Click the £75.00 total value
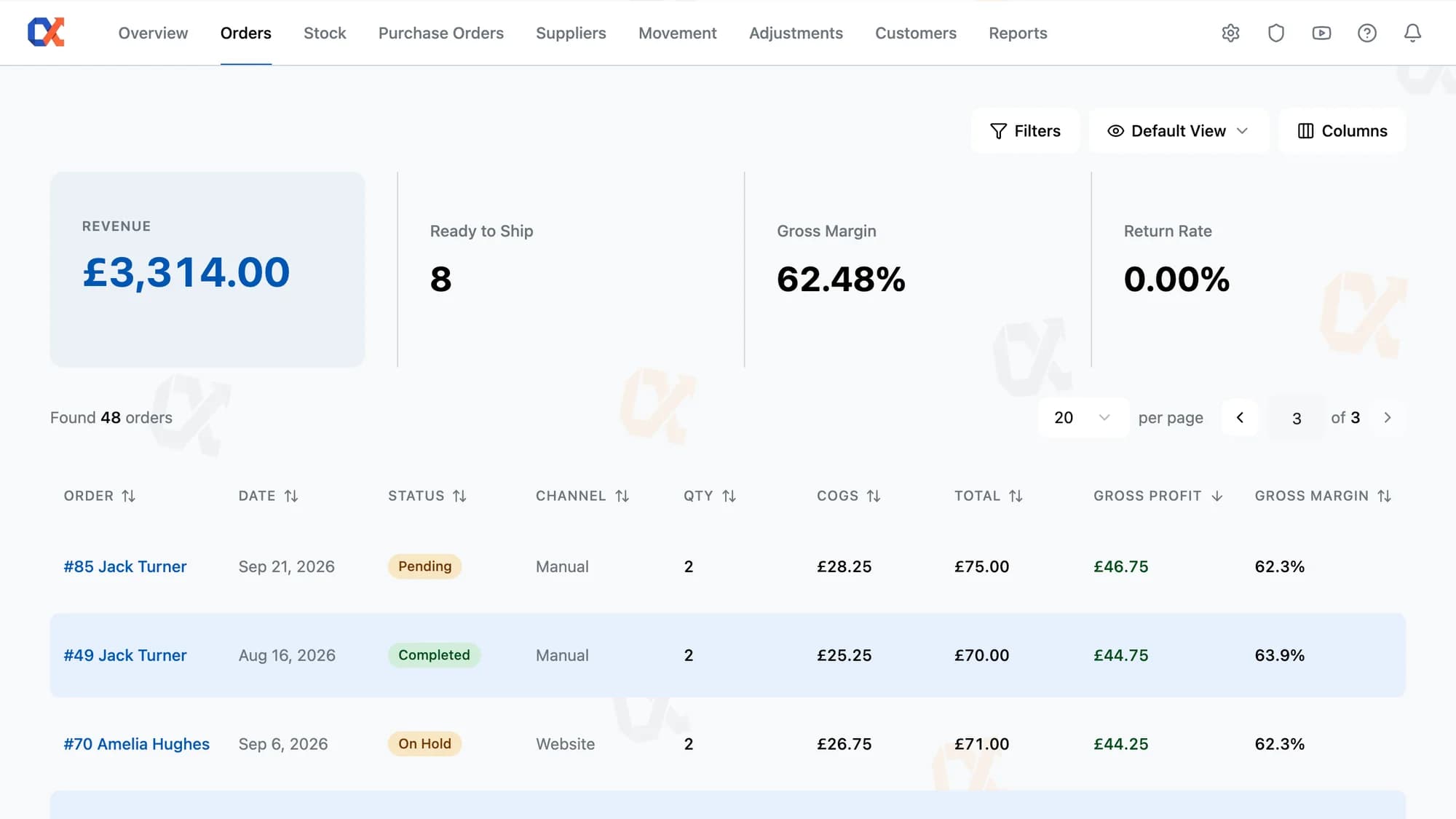The height and width of the screenshot is (819, 1456). click(982, 566)
